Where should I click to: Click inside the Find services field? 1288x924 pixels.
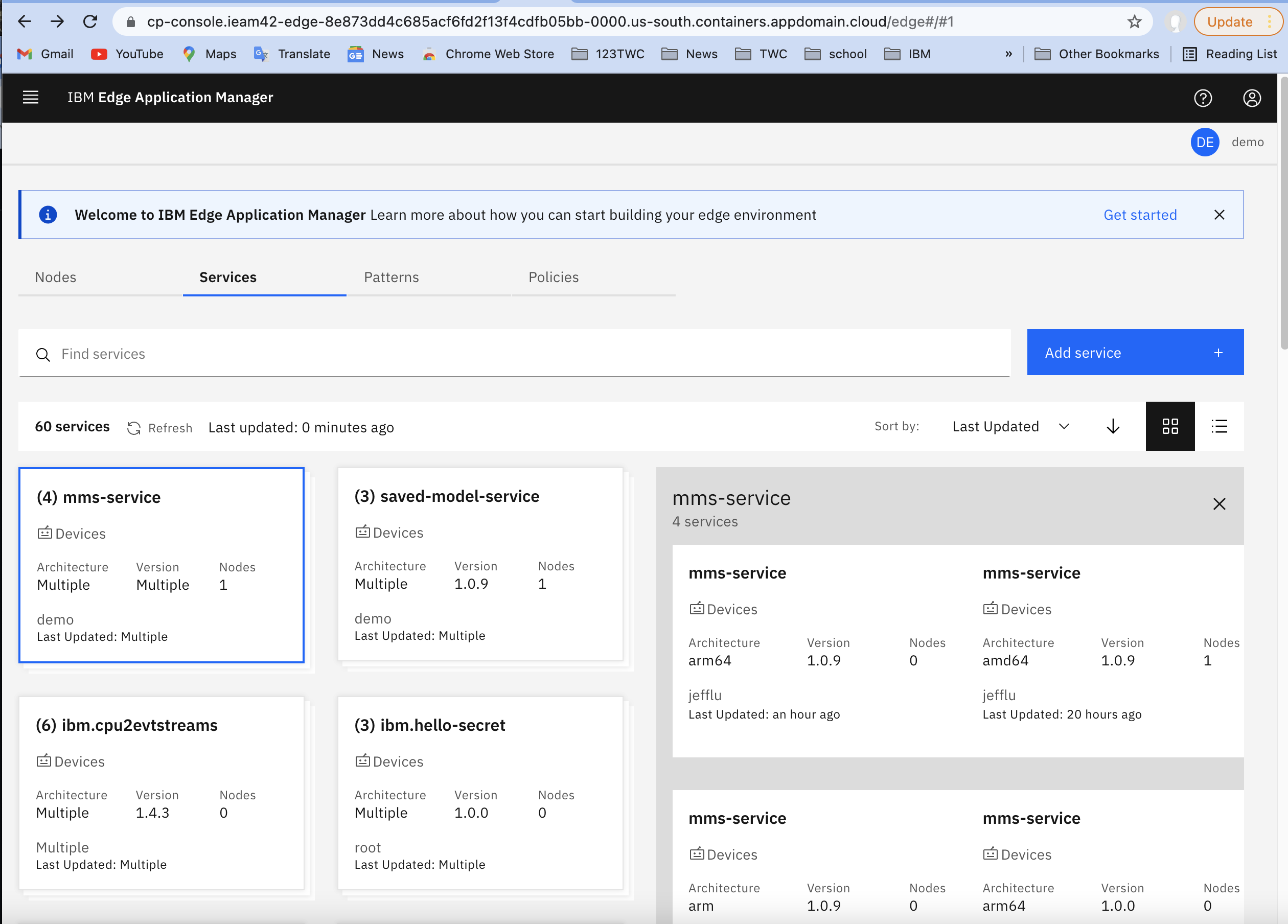click(284, 354)
